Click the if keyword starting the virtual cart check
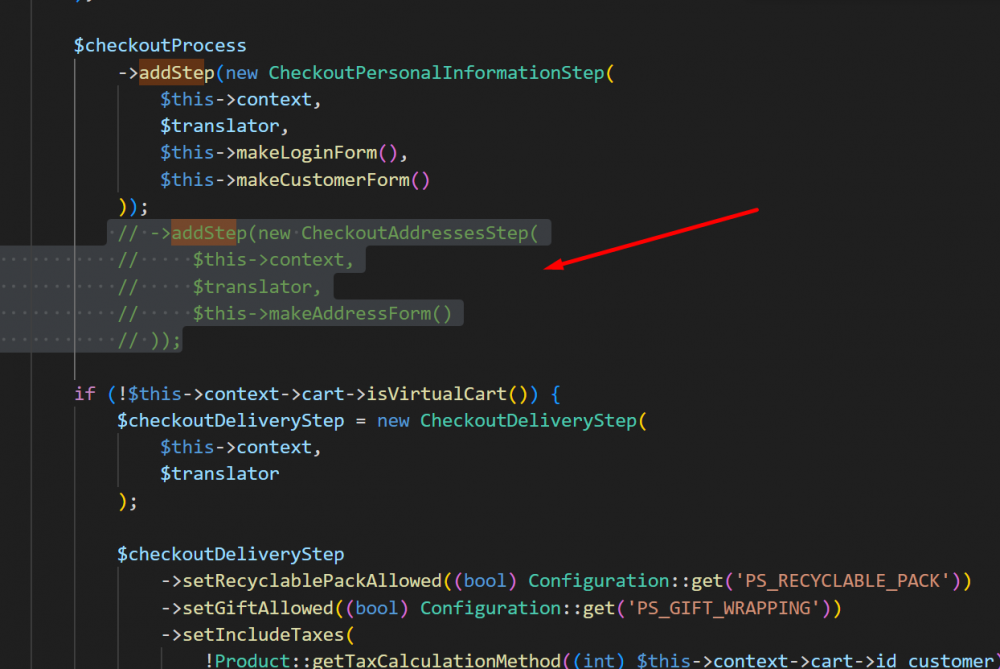Image resolution: width=1000 pixels, height=669 pixels. click(85, 393)
